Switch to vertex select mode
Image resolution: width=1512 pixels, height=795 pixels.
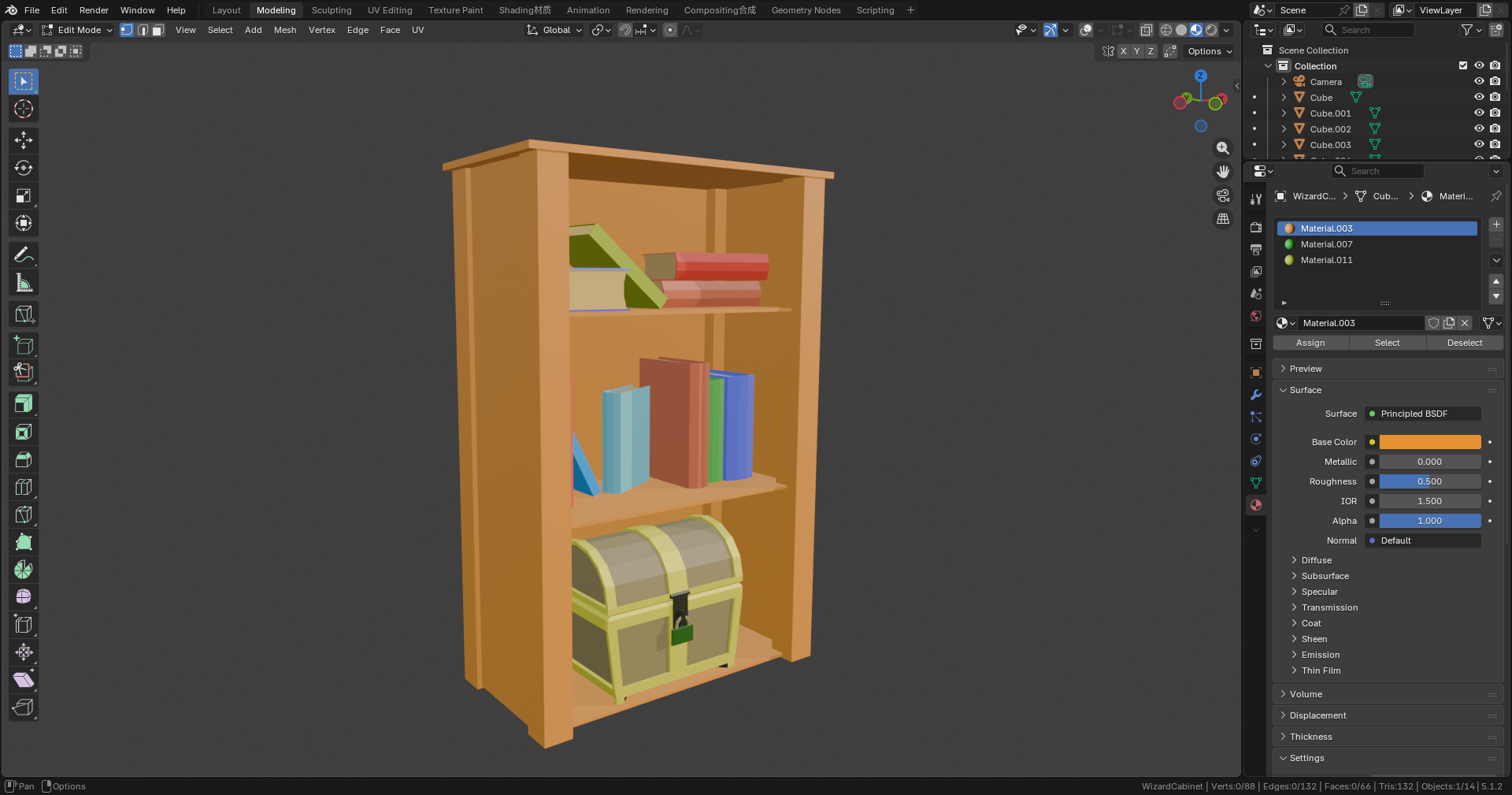tap(127, 30)
